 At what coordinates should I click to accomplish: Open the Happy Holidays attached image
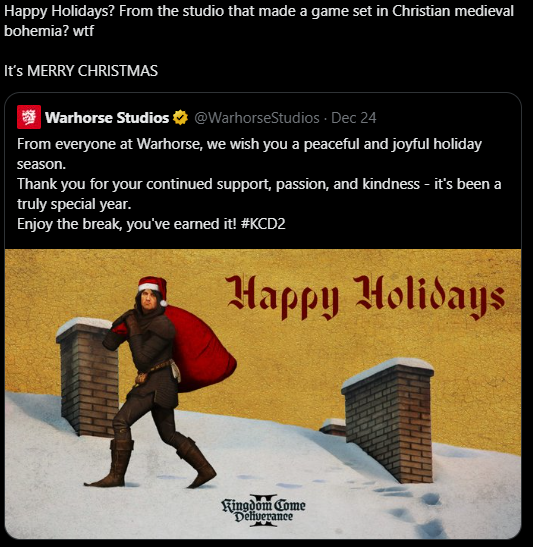pos(263,394)
